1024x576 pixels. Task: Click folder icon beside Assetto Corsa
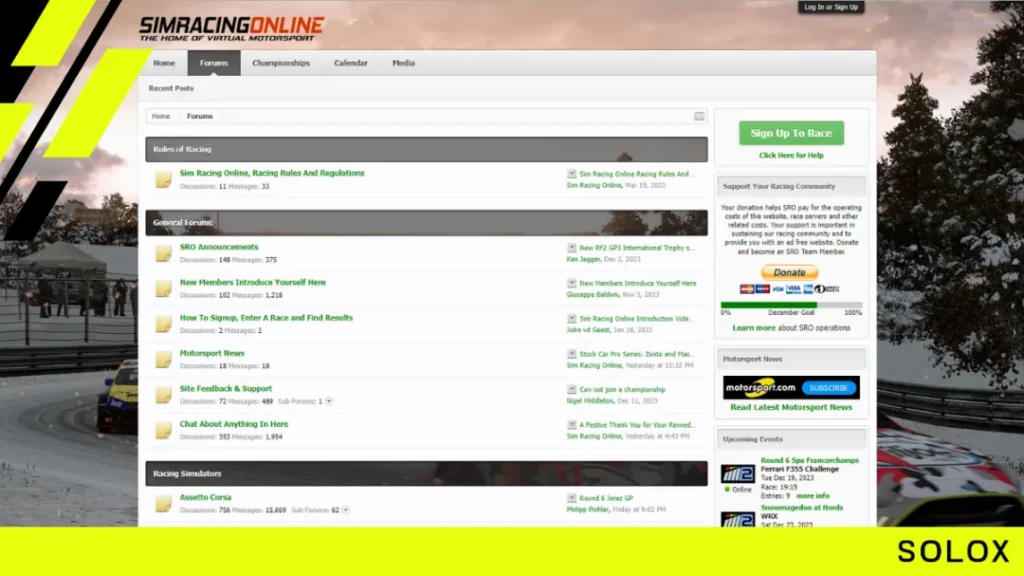point(163,504)
